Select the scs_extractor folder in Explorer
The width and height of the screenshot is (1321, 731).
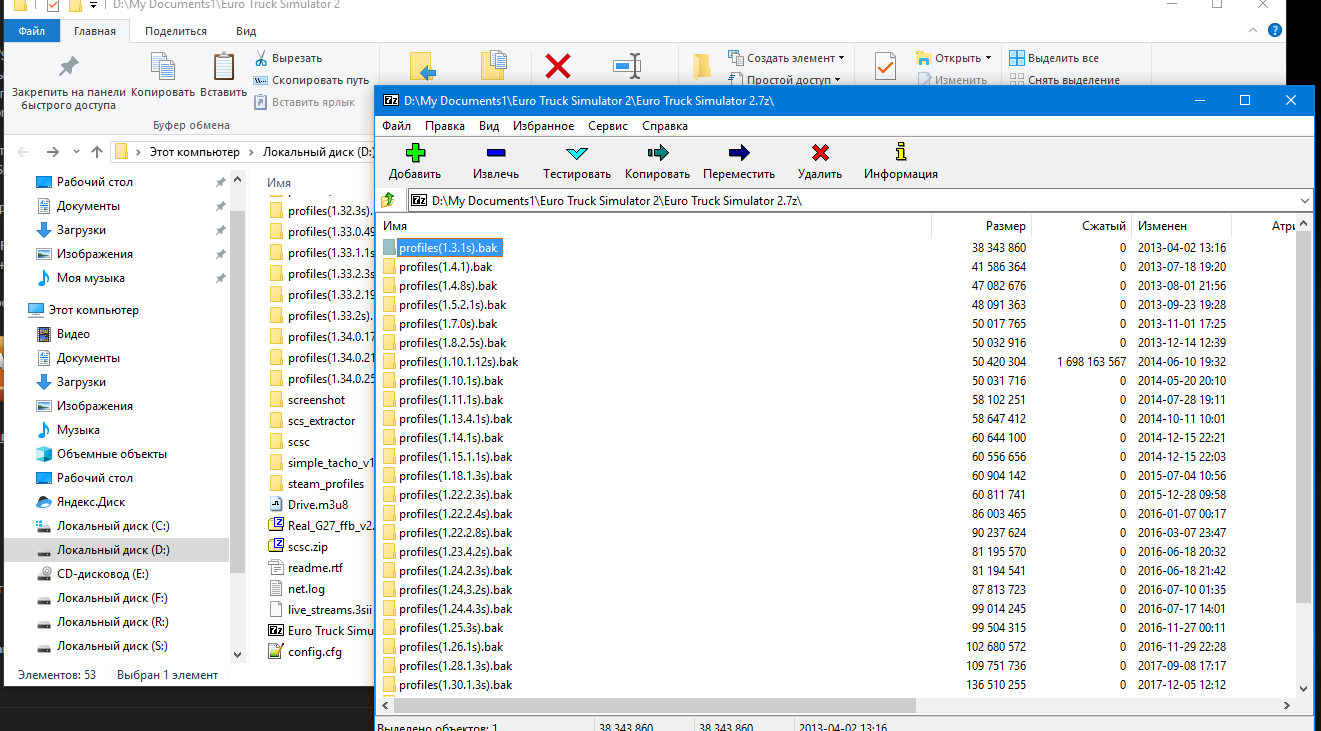tap(320, 421)
